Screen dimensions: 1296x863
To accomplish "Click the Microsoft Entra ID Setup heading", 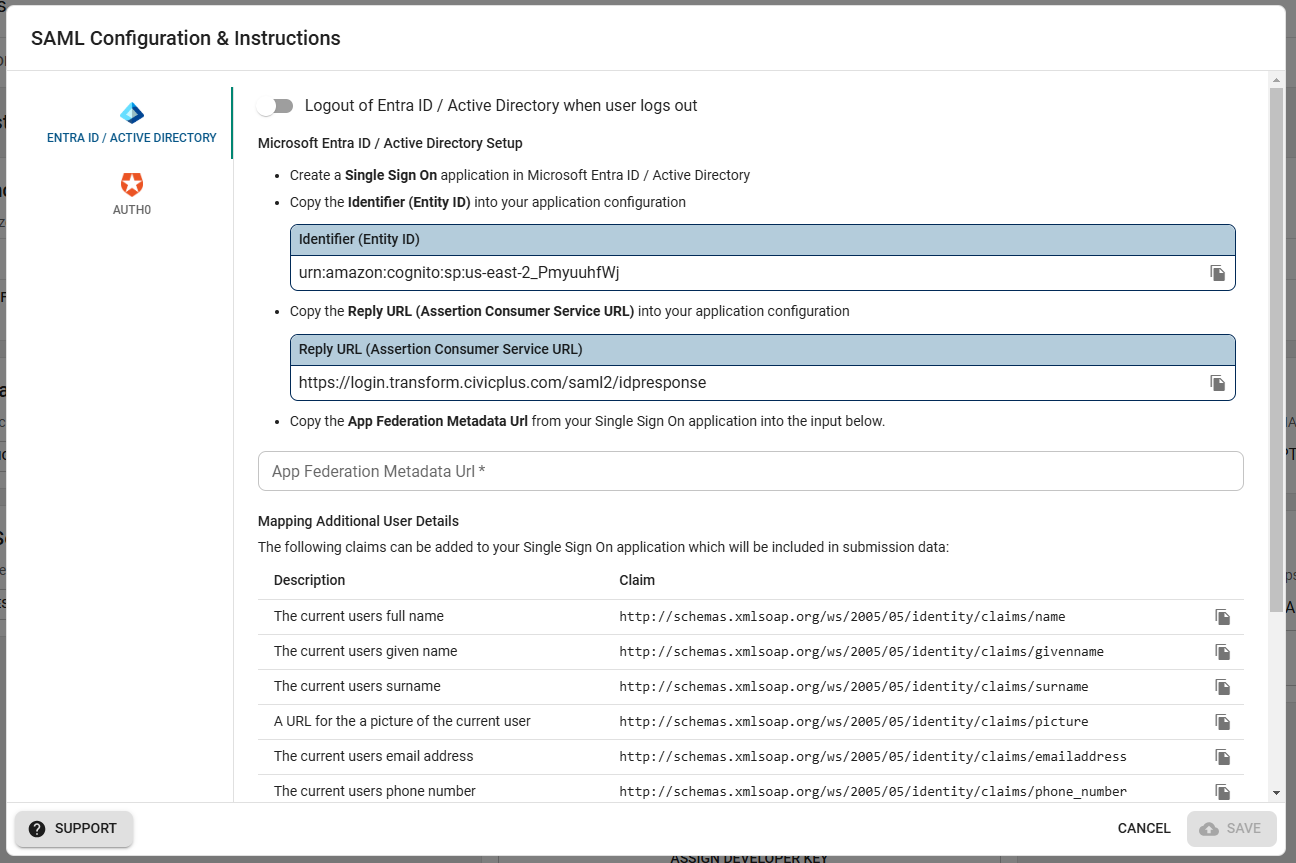I will [390, 143].
